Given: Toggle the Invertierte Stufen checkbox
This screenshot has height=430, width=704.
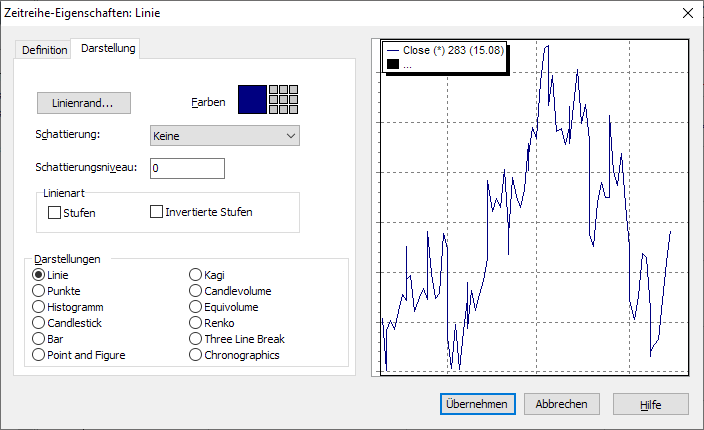Looking at the screenshot, I should 156,212.
